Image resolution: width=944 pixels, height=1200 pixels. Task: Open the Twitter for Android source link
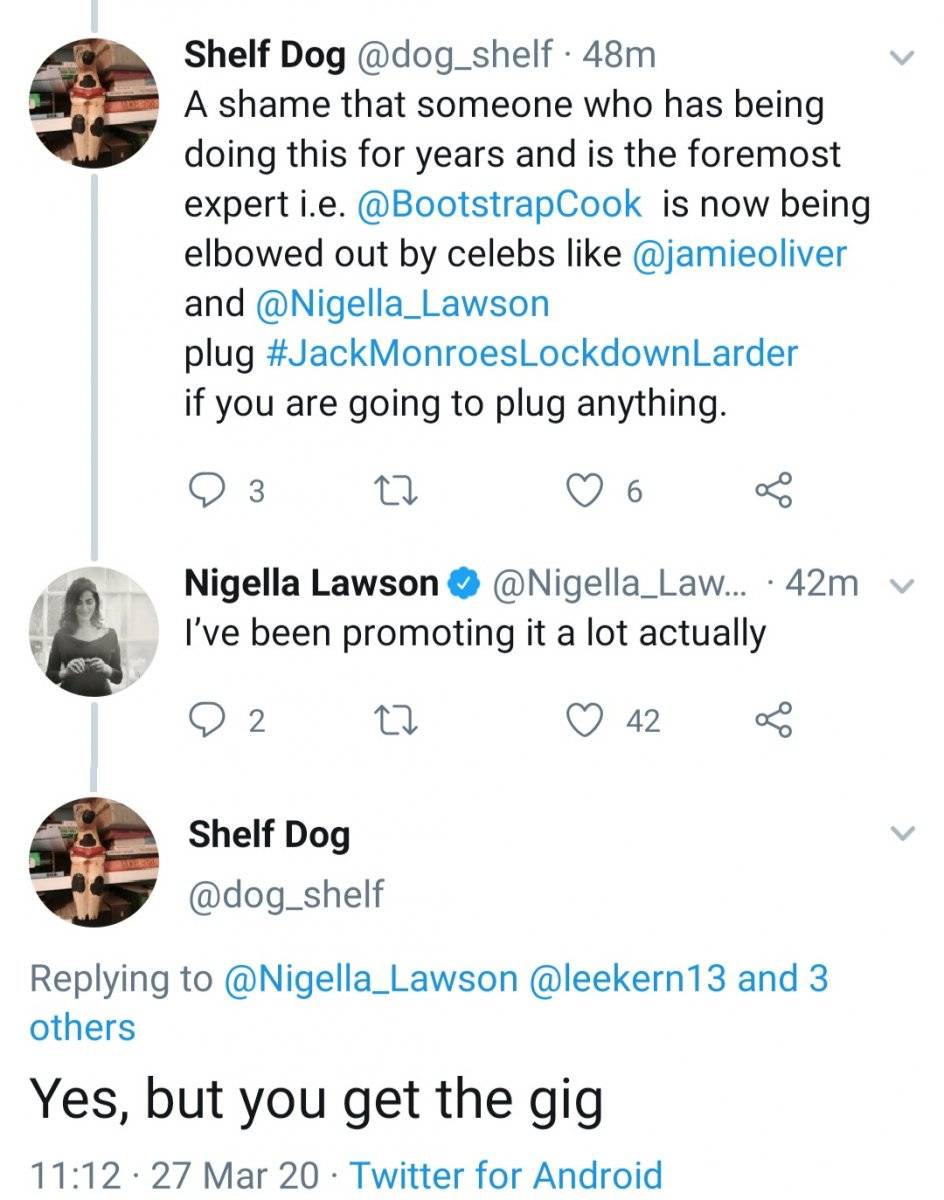point(505,1174)
